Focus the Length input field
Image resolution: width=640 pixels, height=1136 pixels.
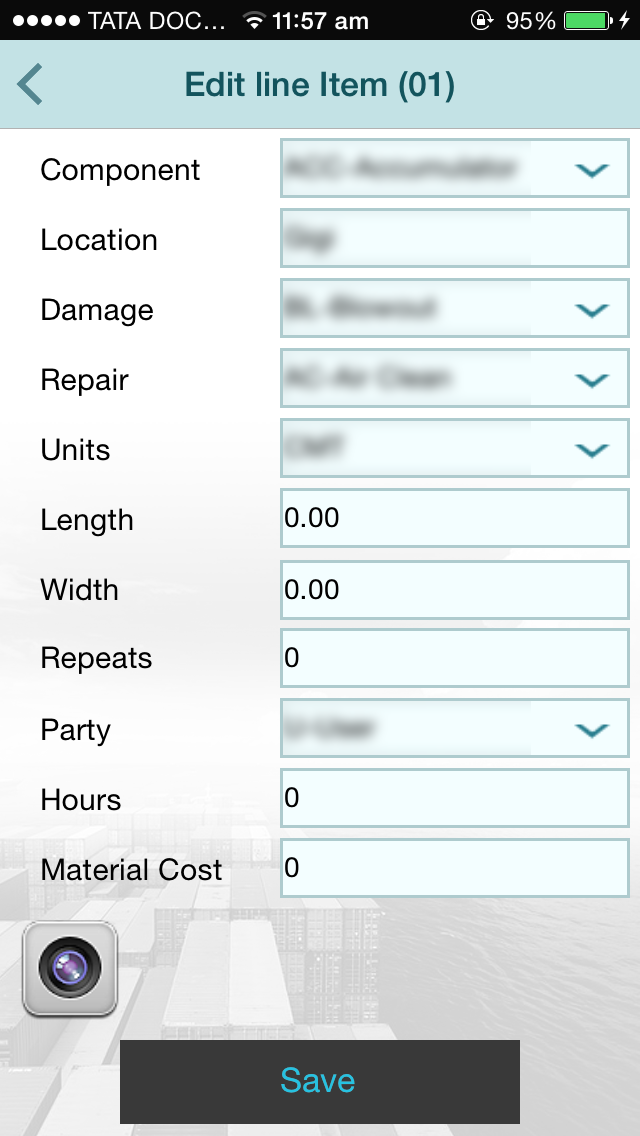455,518
